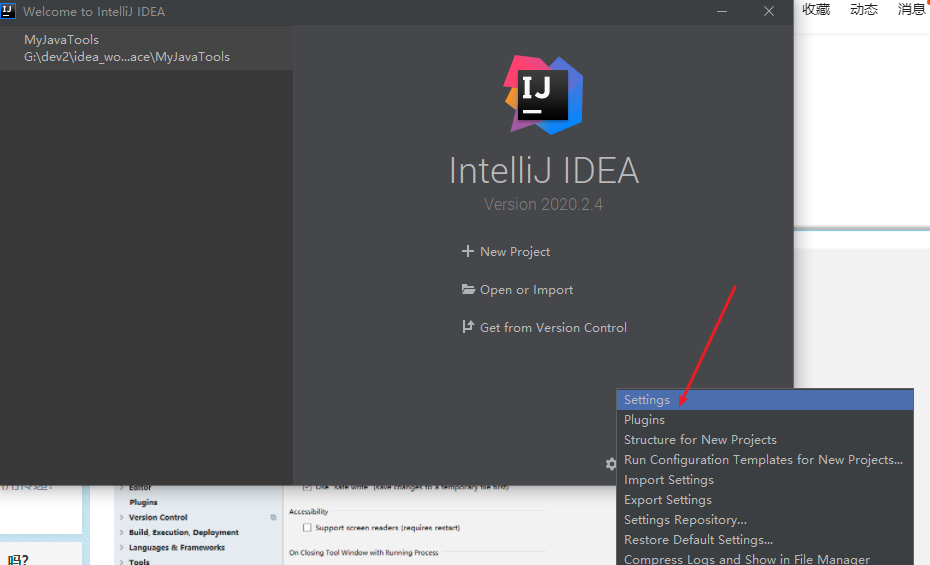The width and height of the screenshot is (930, 565).
Task: Start a New Project
Action: 514,252
